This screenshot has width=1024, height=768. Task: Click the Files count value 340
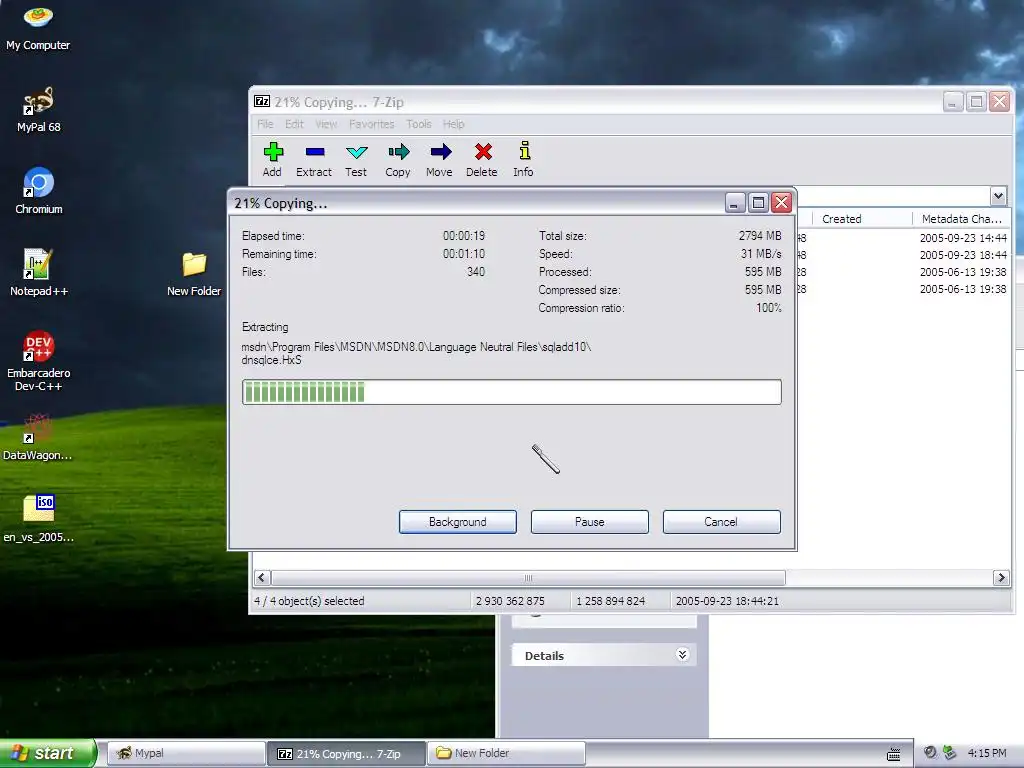coord(475,272)
